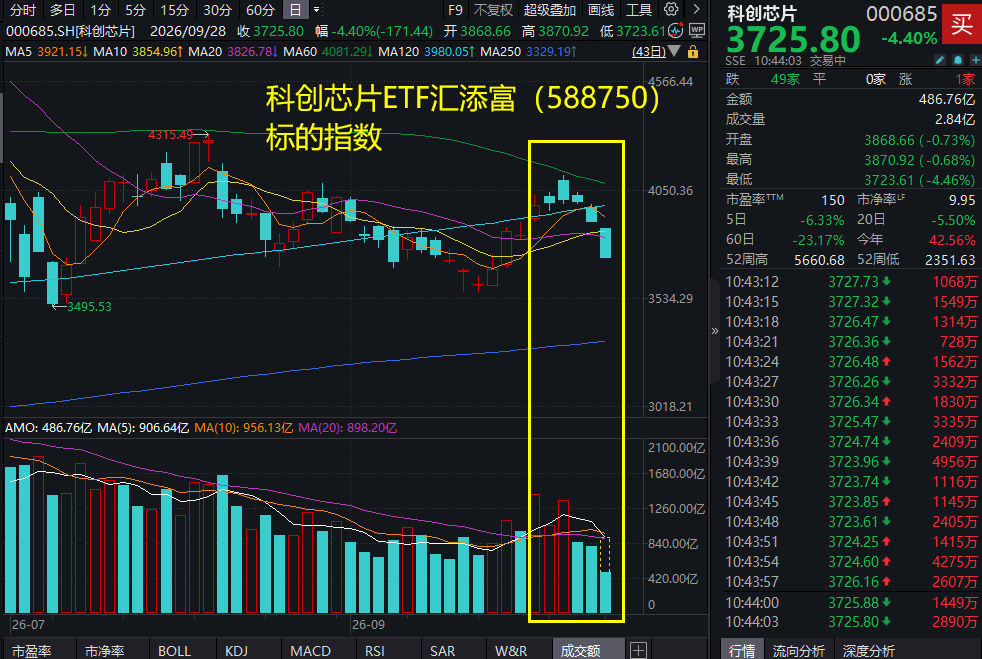
Task: Click the 成交量 2.84亿 value
Action: [955, 119]
